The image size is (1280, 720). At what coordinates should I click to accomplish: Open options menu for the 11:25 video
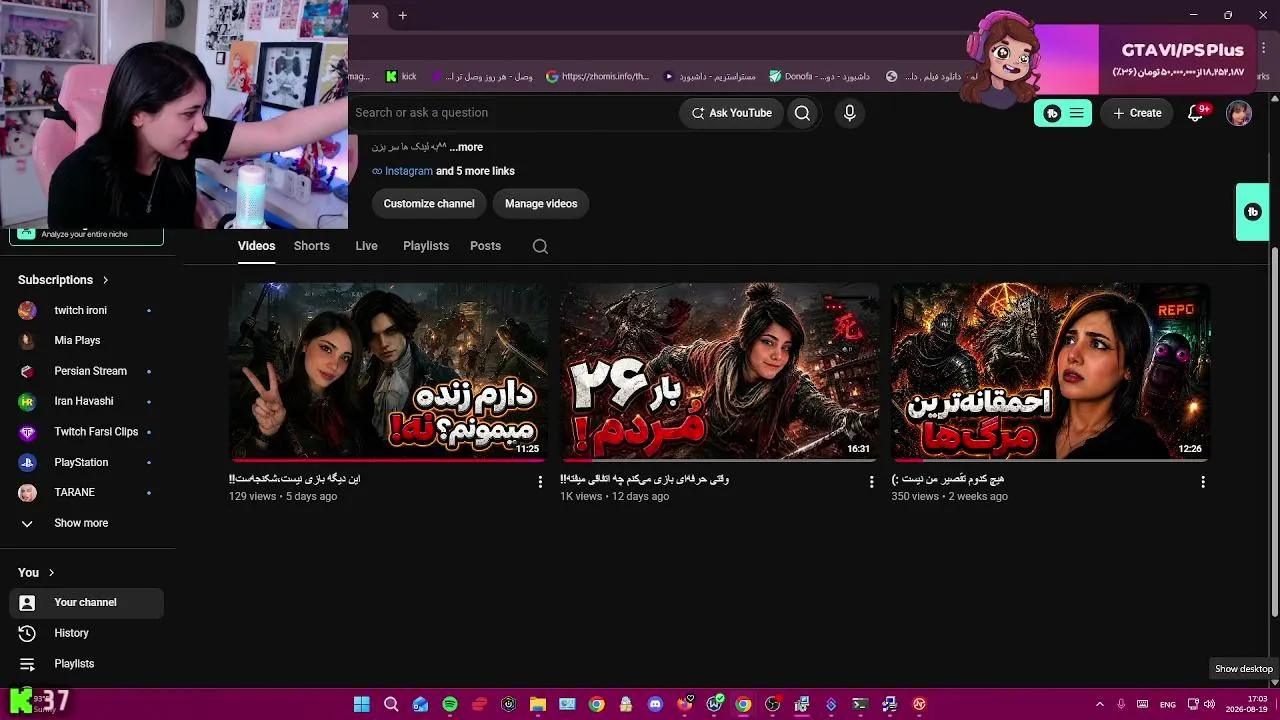[x=540, y=482]
